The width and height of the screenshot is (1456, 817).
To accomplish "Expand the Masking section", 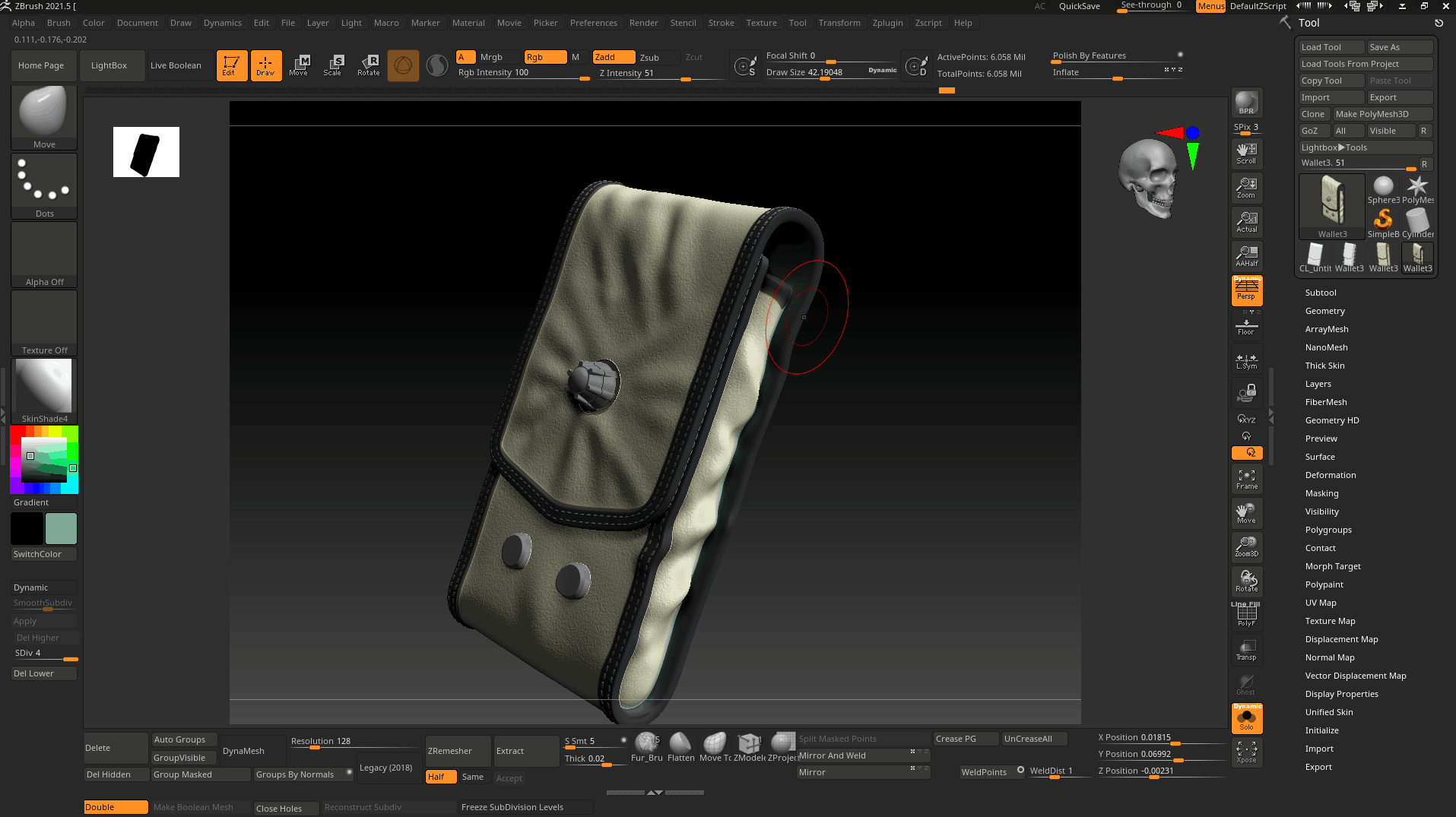I will (x=1321, y=493).
